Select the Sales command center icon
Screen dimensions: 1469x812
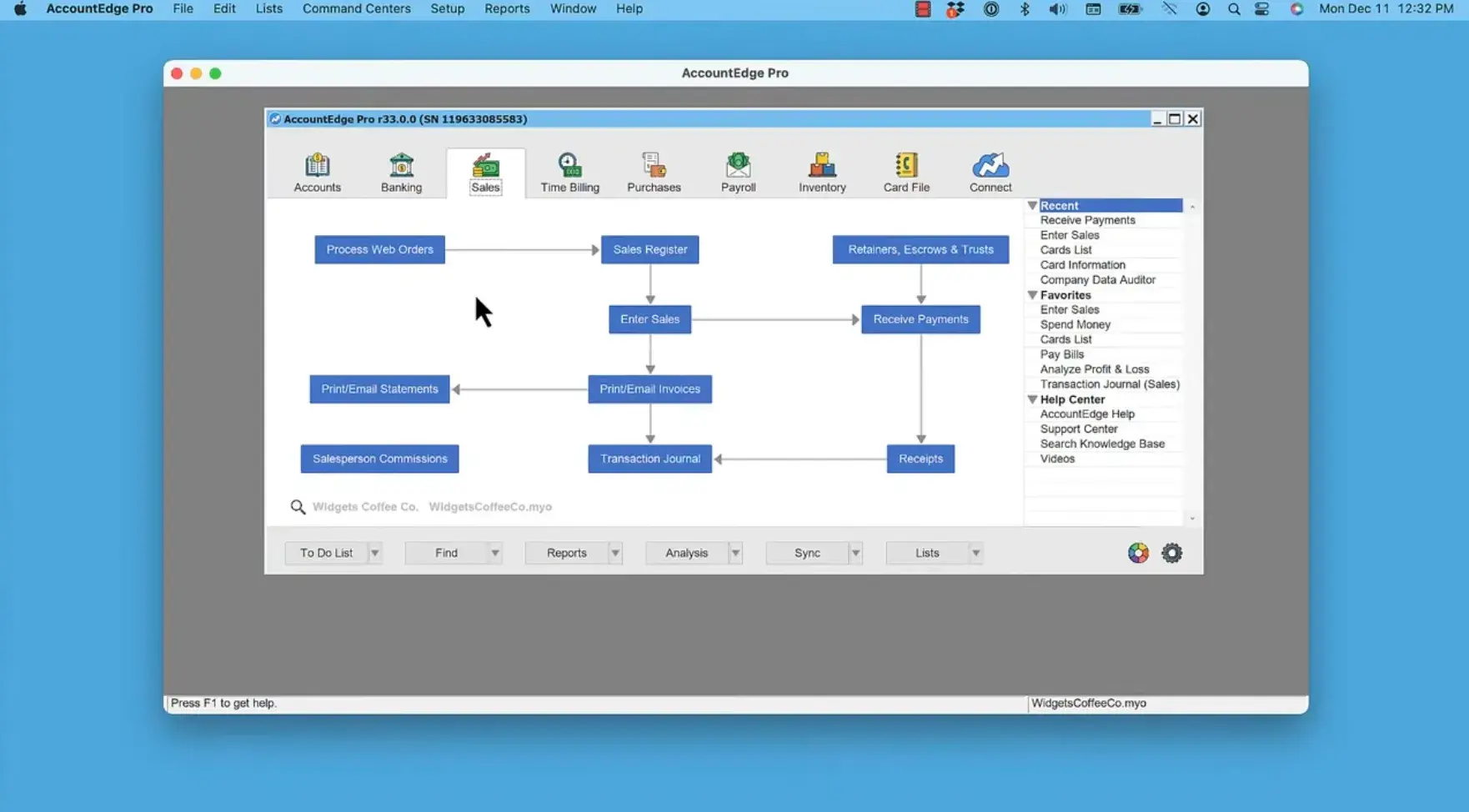(x=485, y=164)
